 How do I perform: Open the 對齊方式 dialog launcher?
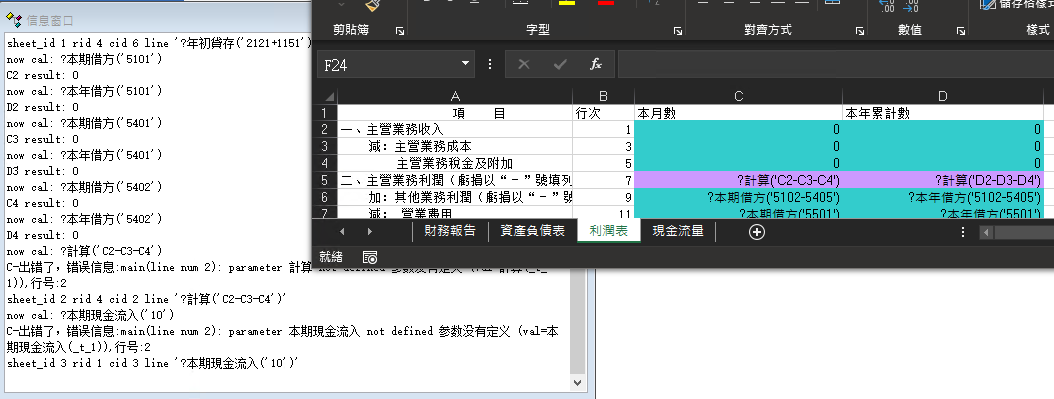pyautogui.click(x=860, y=31)
